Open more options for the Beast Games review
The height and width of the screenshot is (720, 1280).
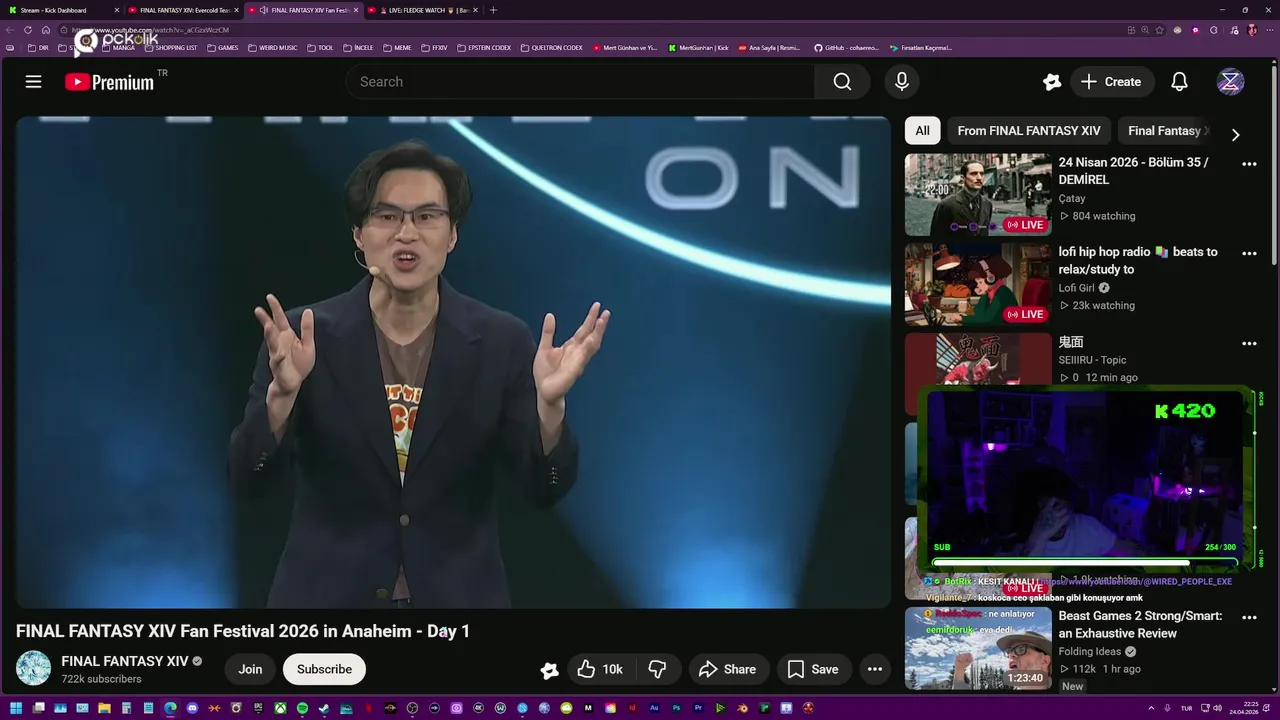coord(1249,618)
